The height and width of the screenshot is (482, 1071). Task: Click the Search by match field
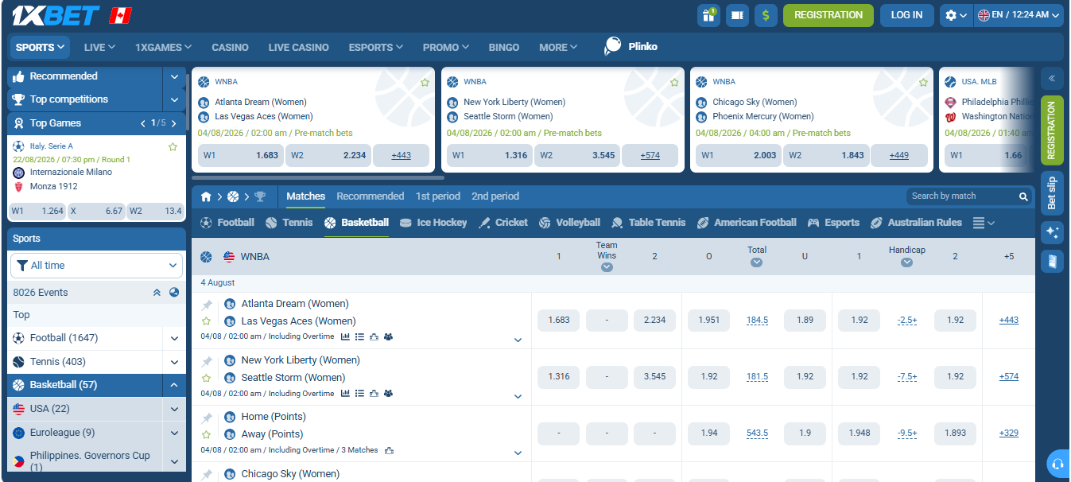(x=962, y=197)
